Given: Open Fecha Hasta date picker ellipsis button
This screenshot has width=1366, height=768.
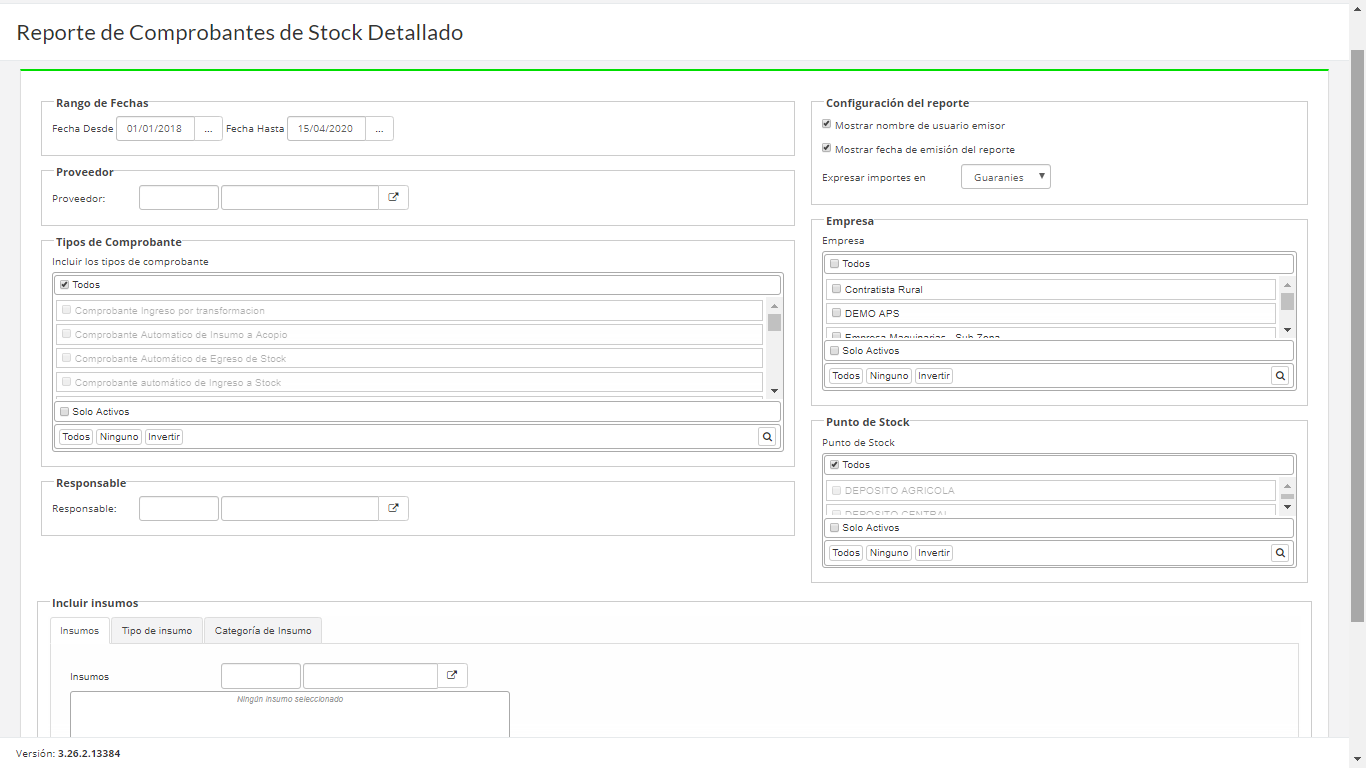Looking at the screenshot, I should [x=379, y=129].
